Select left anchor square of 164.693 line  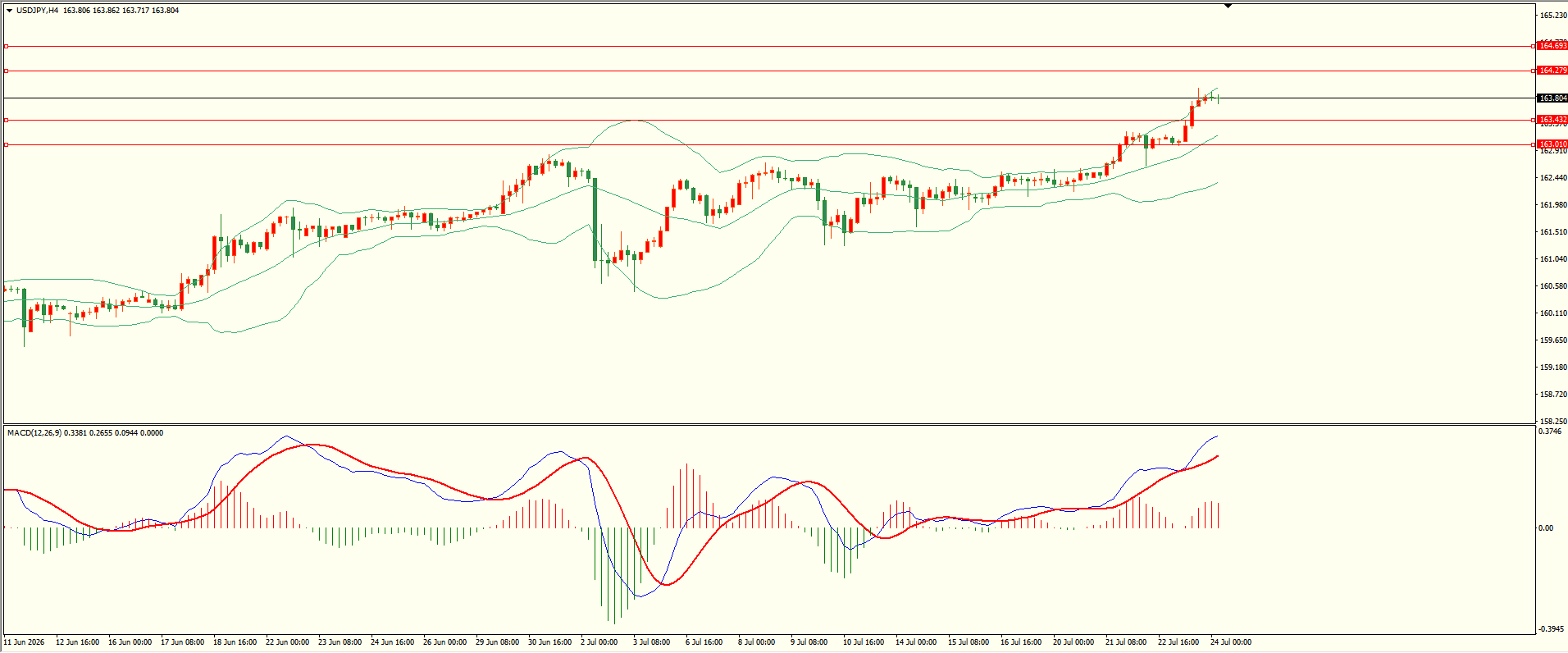tap(6, 46)
